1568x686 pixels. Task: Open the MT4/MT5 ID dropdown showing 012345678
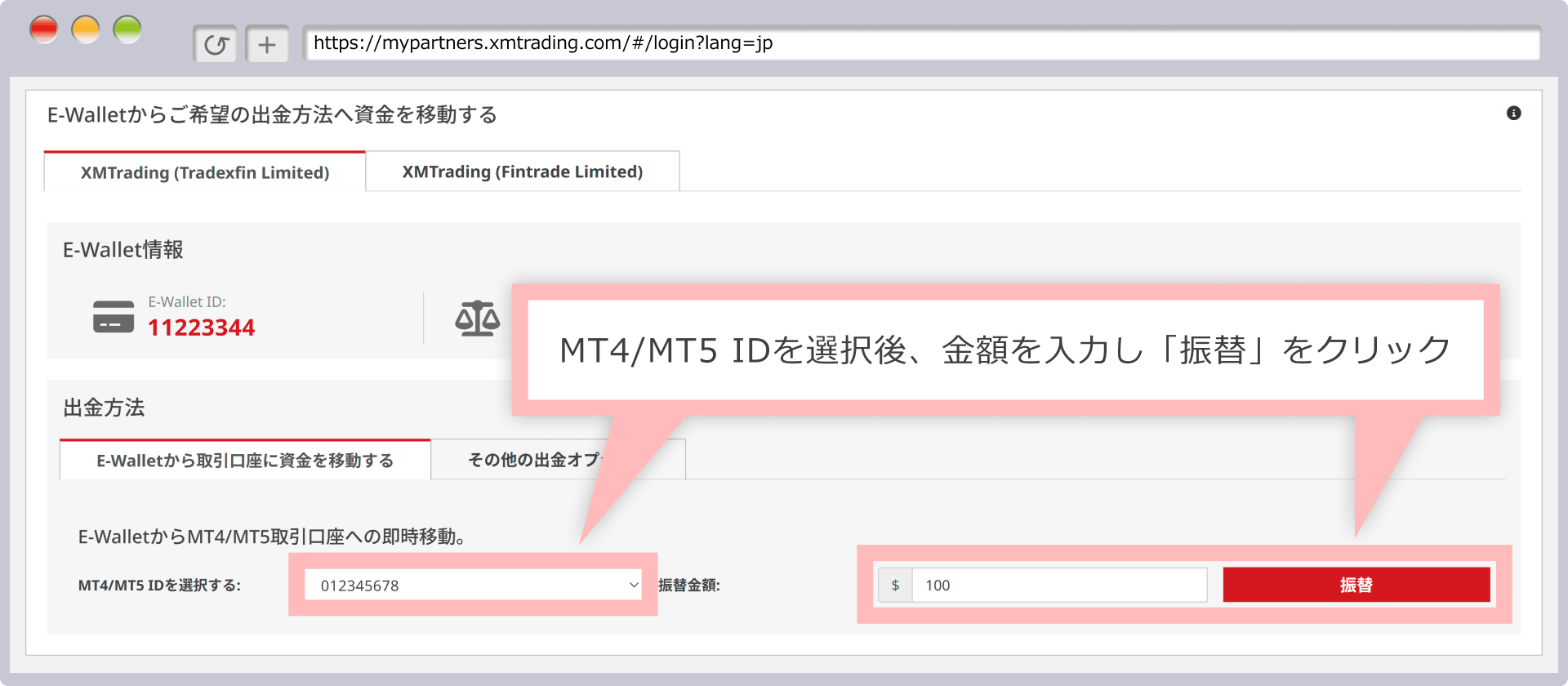click(x=473, y=585)
